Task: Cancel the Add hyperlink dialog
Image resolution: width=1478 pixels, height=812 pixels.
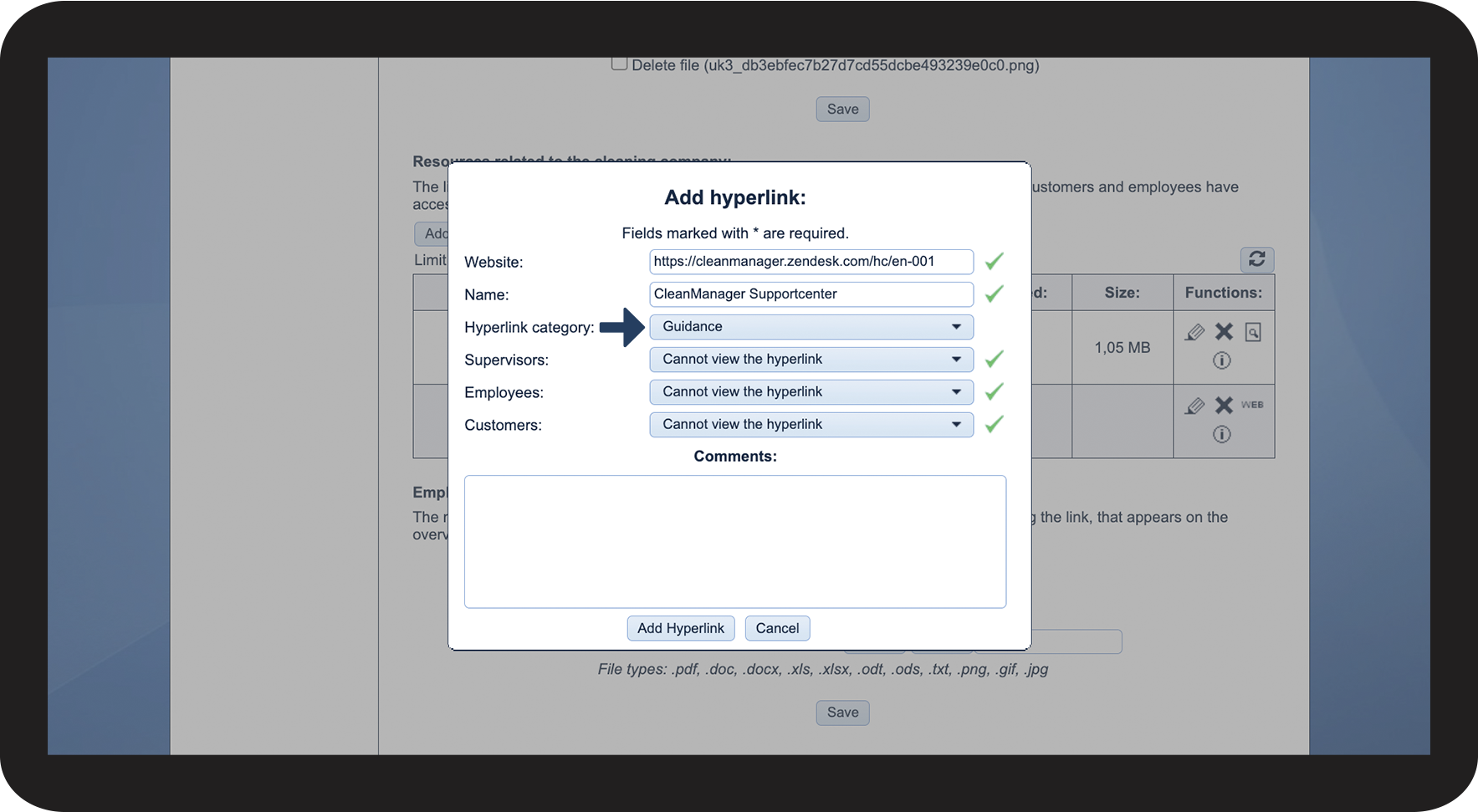Action: click(x=777, y=629)
